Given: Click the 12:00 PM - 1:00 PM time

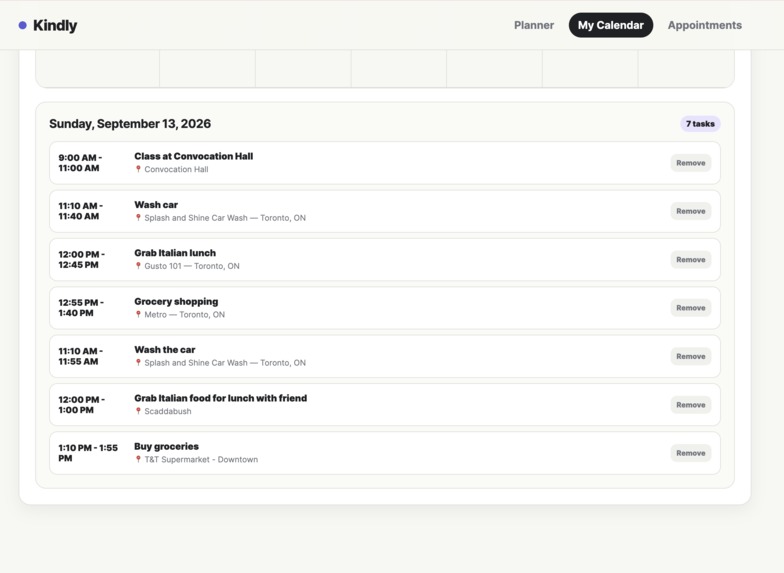Looking at the screenshot, I should tap(82, 405).
